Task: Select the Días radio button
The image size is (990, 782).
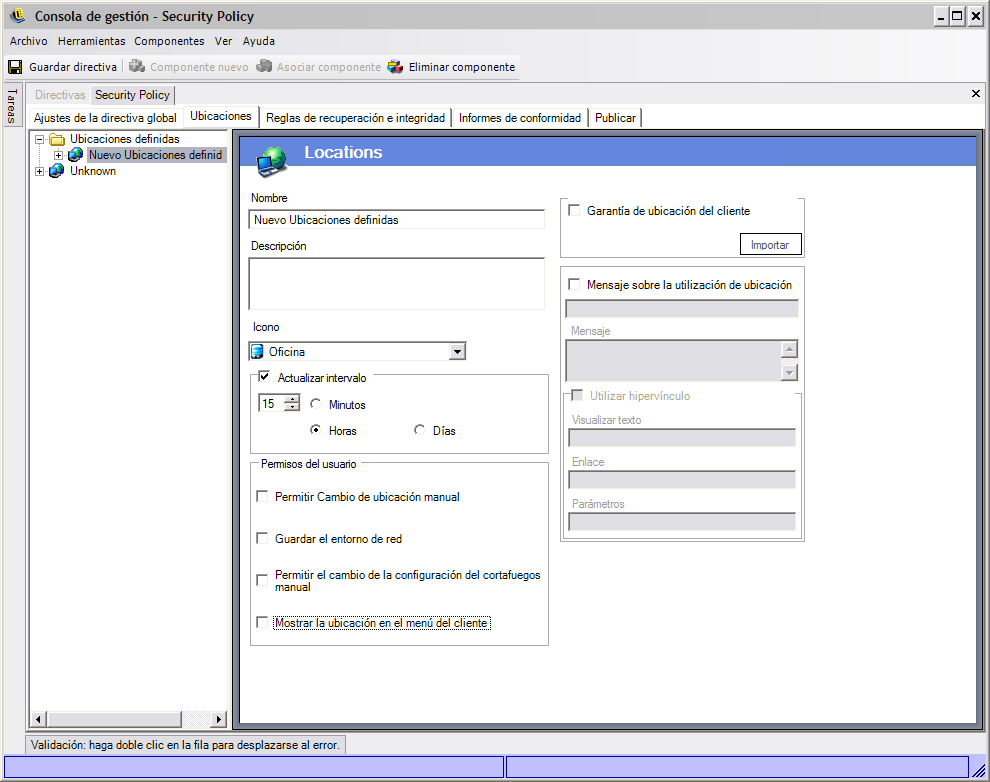Action: pos(419,429)
